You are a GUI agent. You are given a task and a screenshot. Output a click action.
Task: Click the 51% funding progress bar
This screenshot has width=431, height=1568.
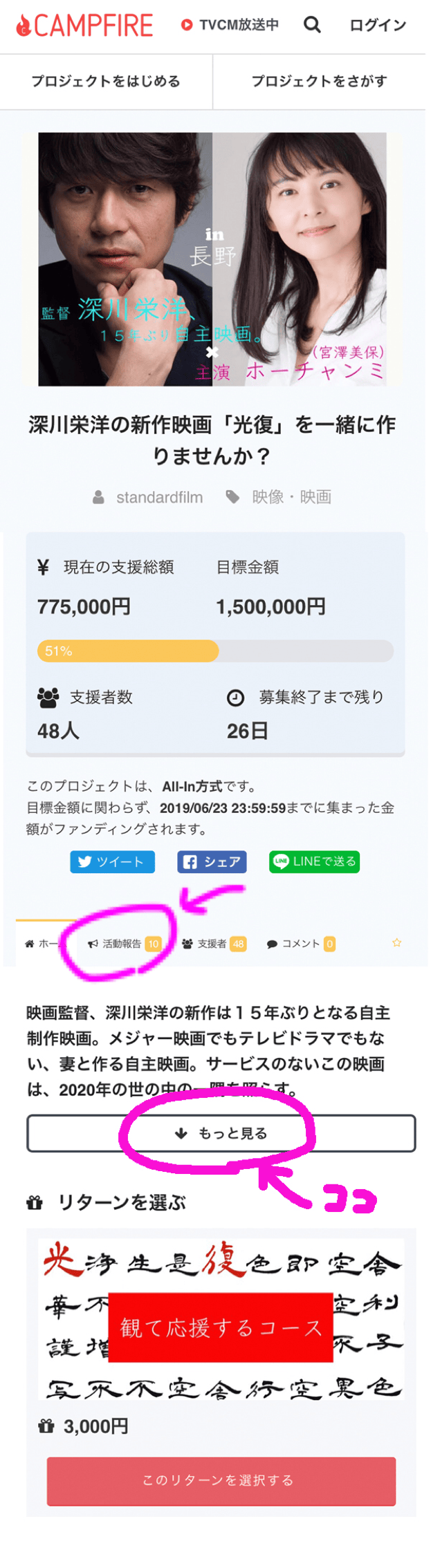click(215, 651)
